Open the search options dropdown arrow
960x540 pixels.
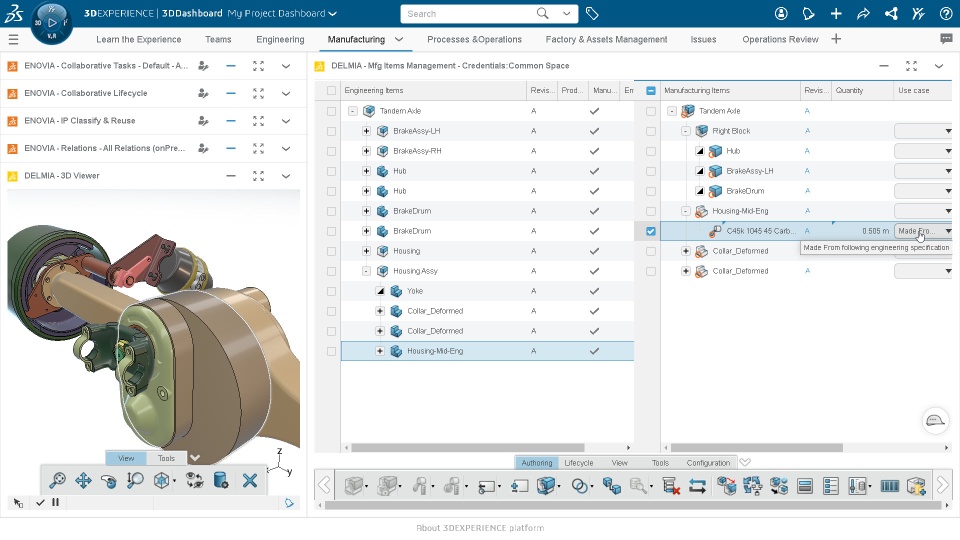pyautogui.click(x=567, y=13)
